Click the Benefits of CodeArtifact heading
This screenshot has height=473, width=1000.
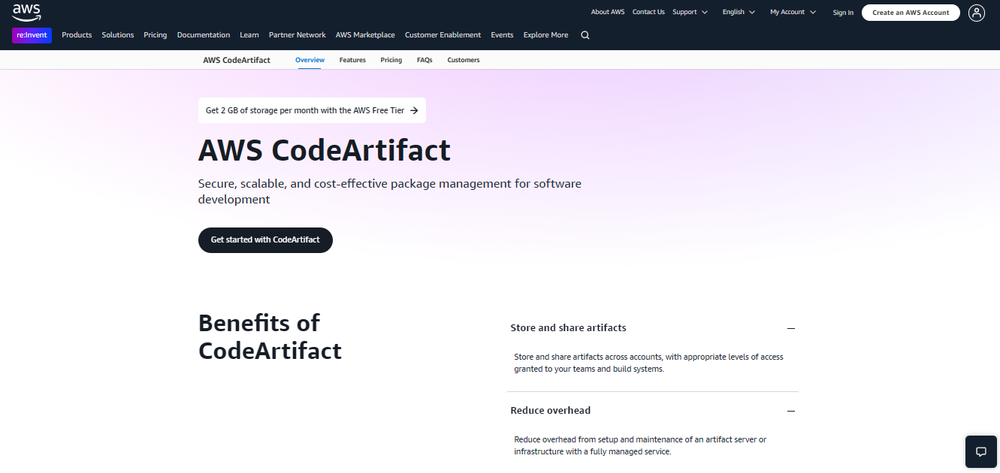270,337
